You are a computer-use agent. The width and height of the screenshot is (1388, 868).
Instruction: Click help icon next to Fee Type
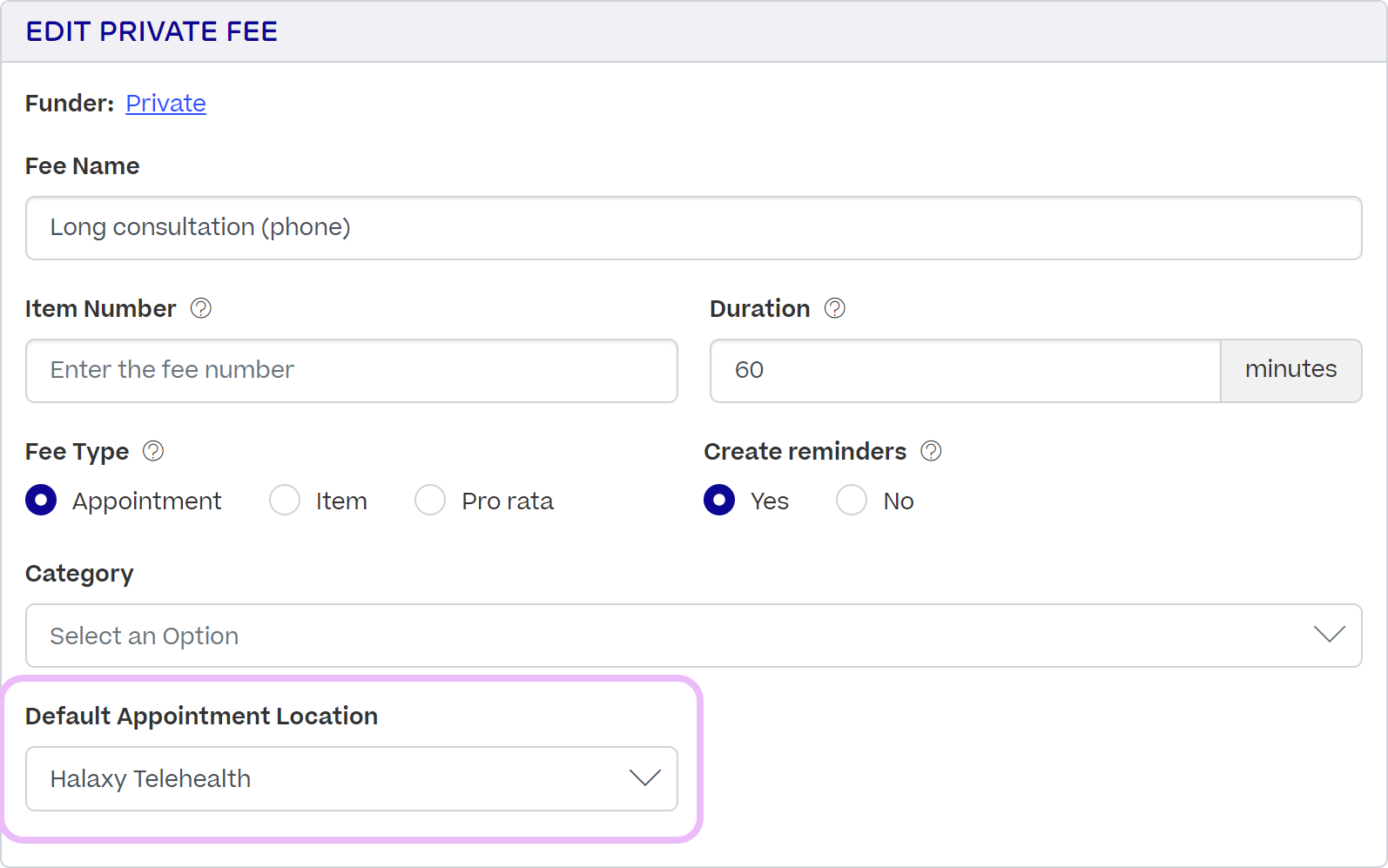153,451
